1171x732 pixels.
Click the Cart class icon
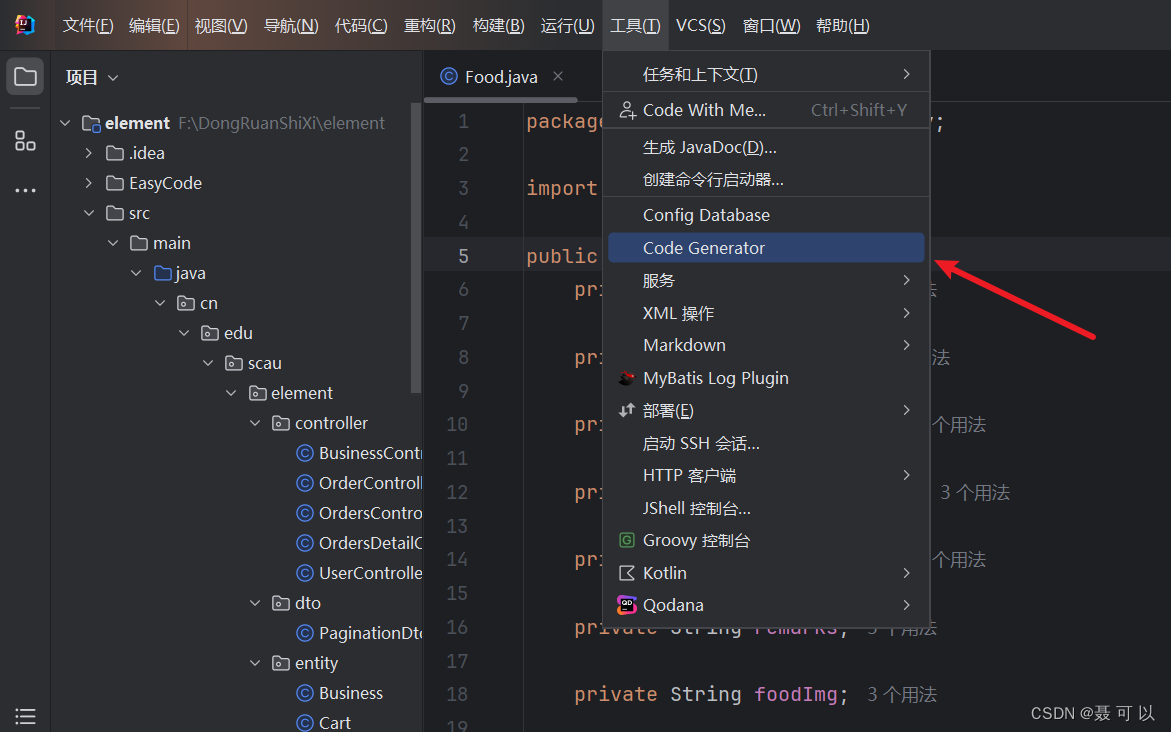(x=304, y=722)
